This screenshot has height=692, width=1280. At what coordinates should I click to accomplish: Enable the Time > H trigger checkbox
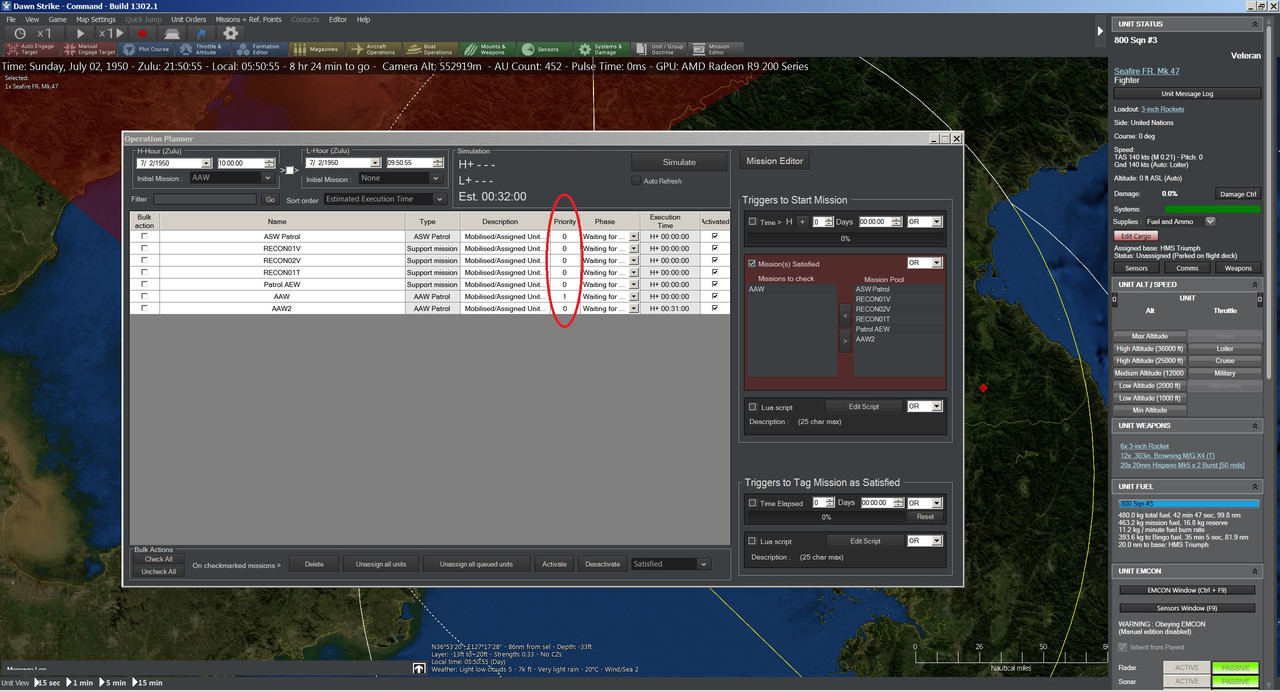[753, 222]
